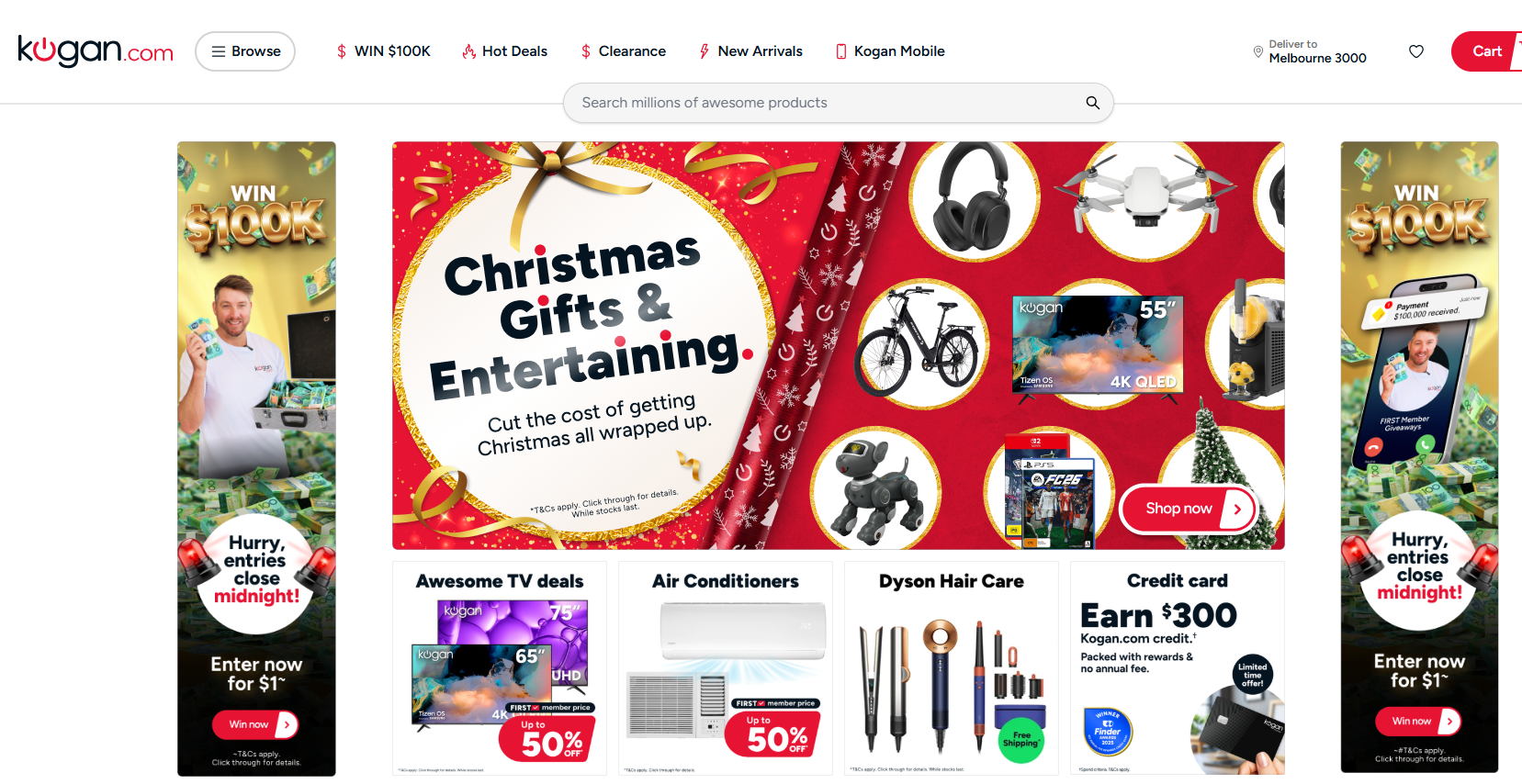Click the search magnifier icon
This screenshot has width=1522, height=784.
coord(1093,103)
